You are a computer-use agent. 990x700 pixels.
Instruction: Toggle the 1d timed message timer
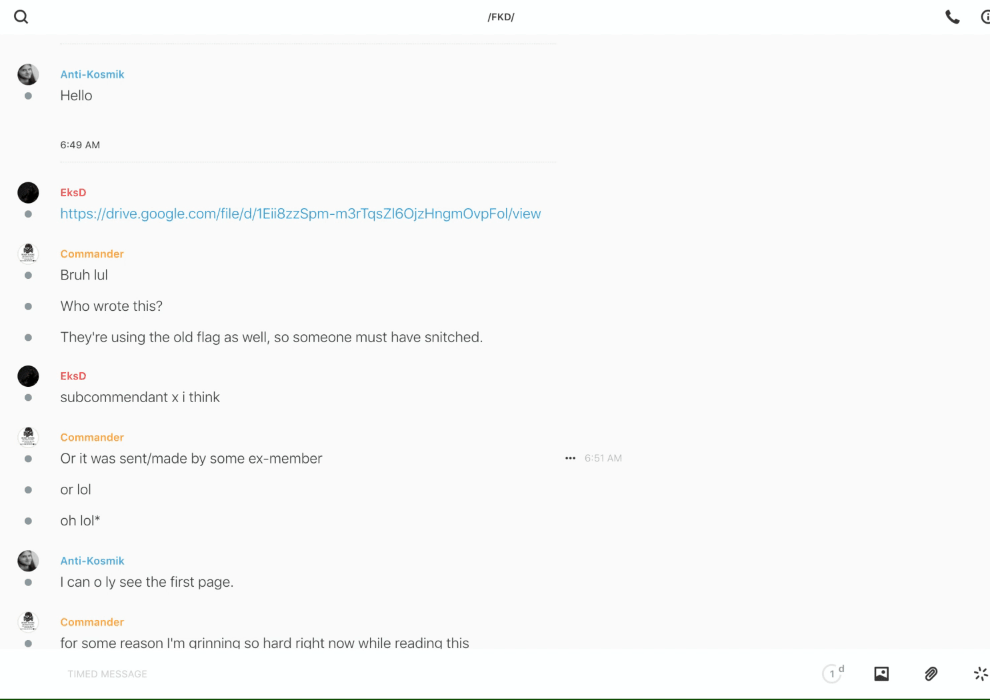coord(833,674)
